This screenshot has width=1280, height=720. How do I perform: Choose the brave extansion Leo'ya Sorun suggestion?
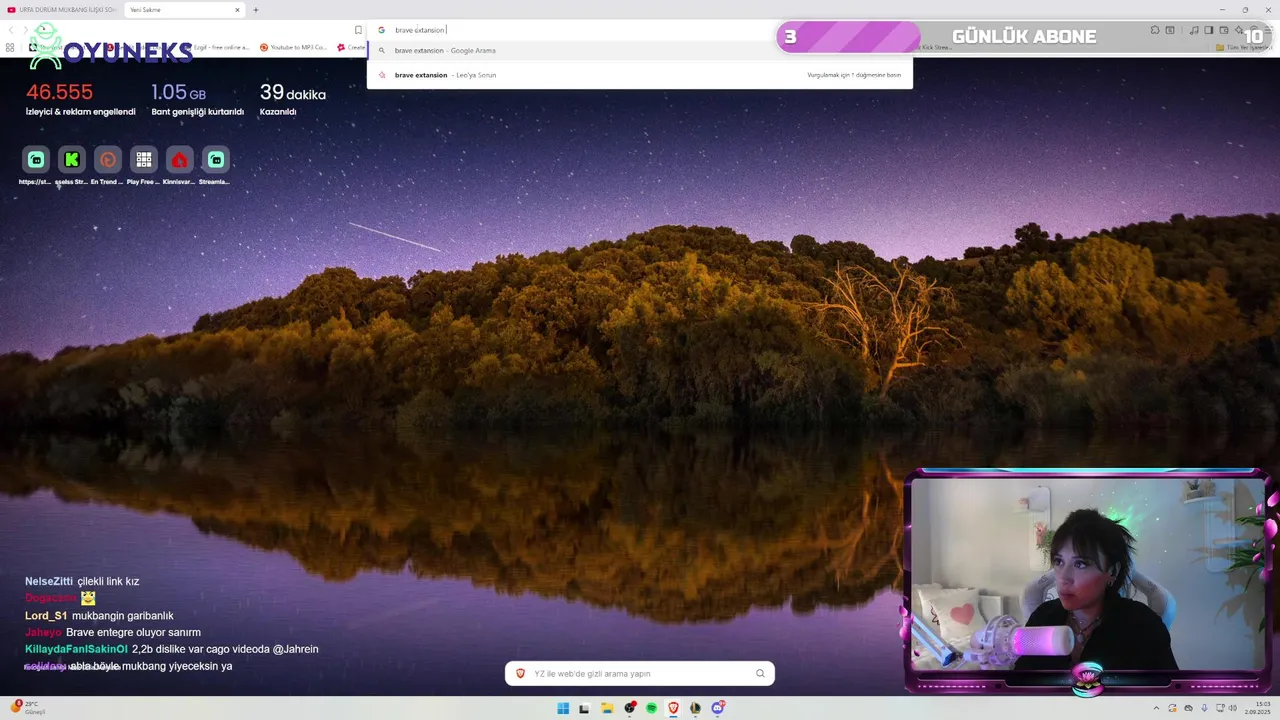[640, 75]
